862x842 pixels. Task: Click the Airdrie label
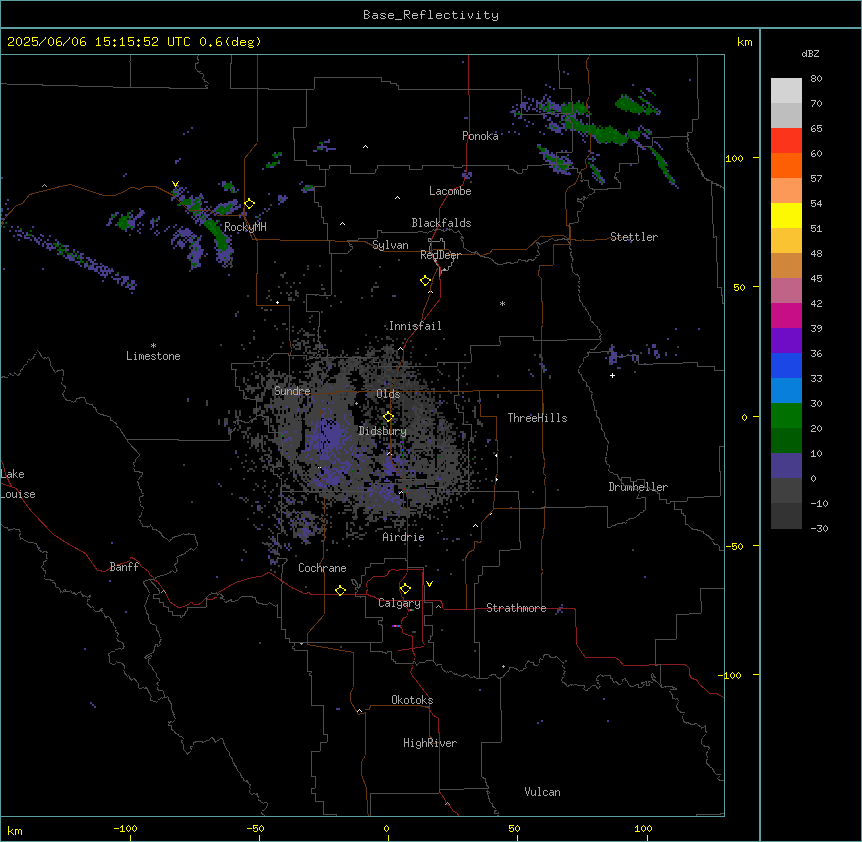click(x=403, y=537)
